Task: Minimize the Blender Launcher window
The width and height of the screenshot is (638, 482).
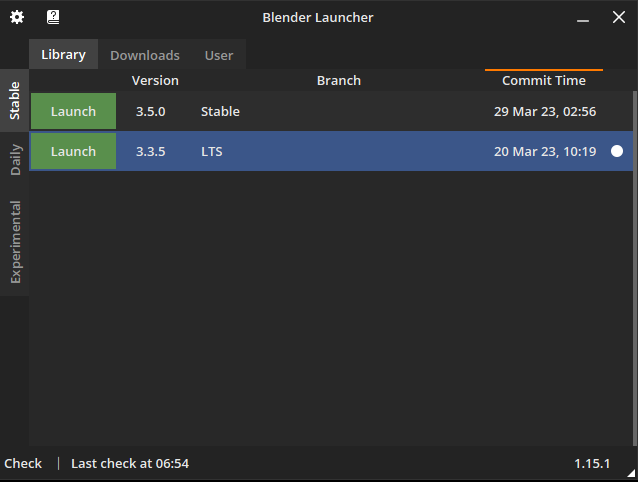Action: [x=582, y=17]
